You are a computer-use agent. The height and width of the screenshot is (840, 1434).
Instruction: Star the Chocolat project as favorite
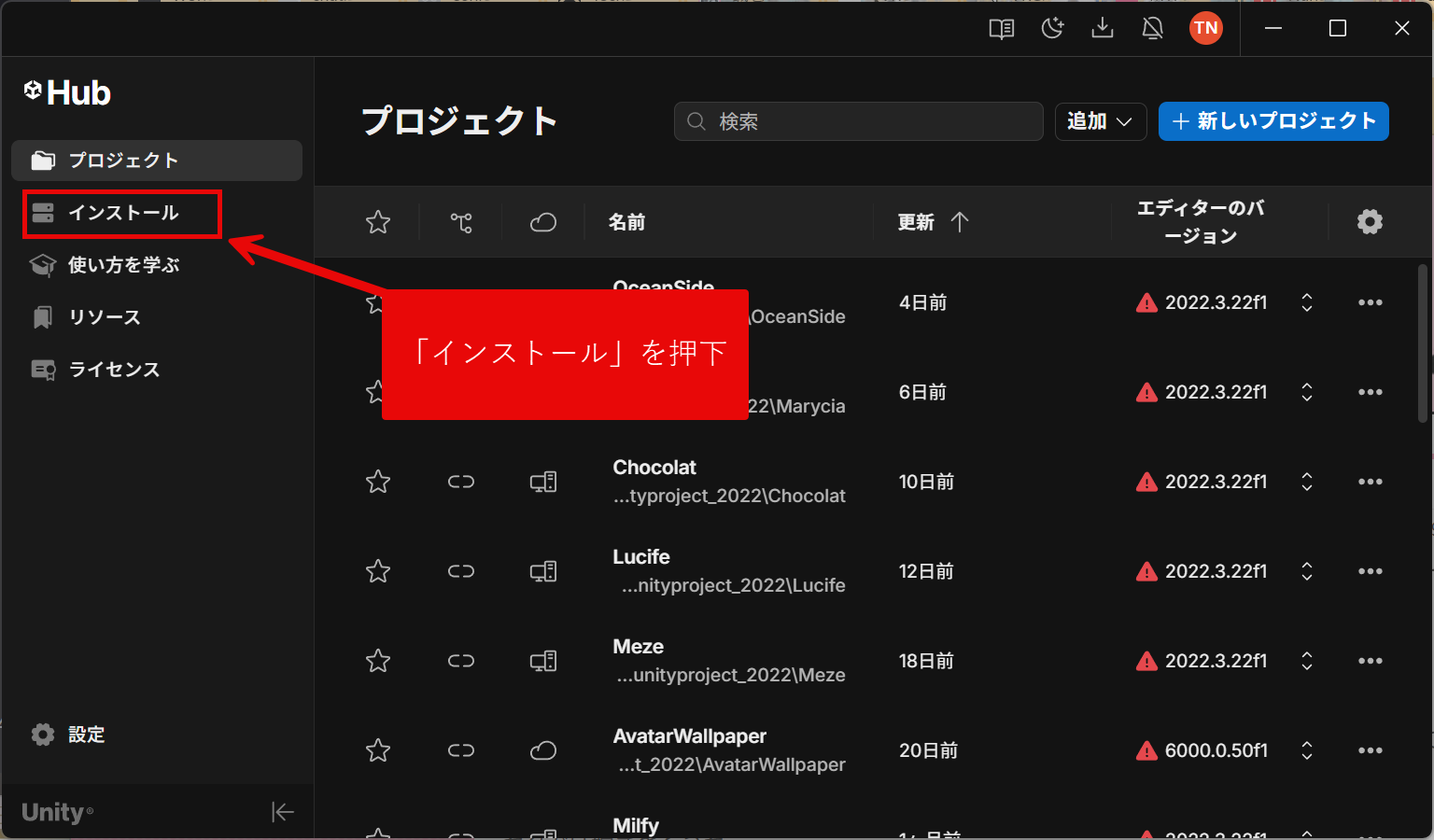point(378,482)
